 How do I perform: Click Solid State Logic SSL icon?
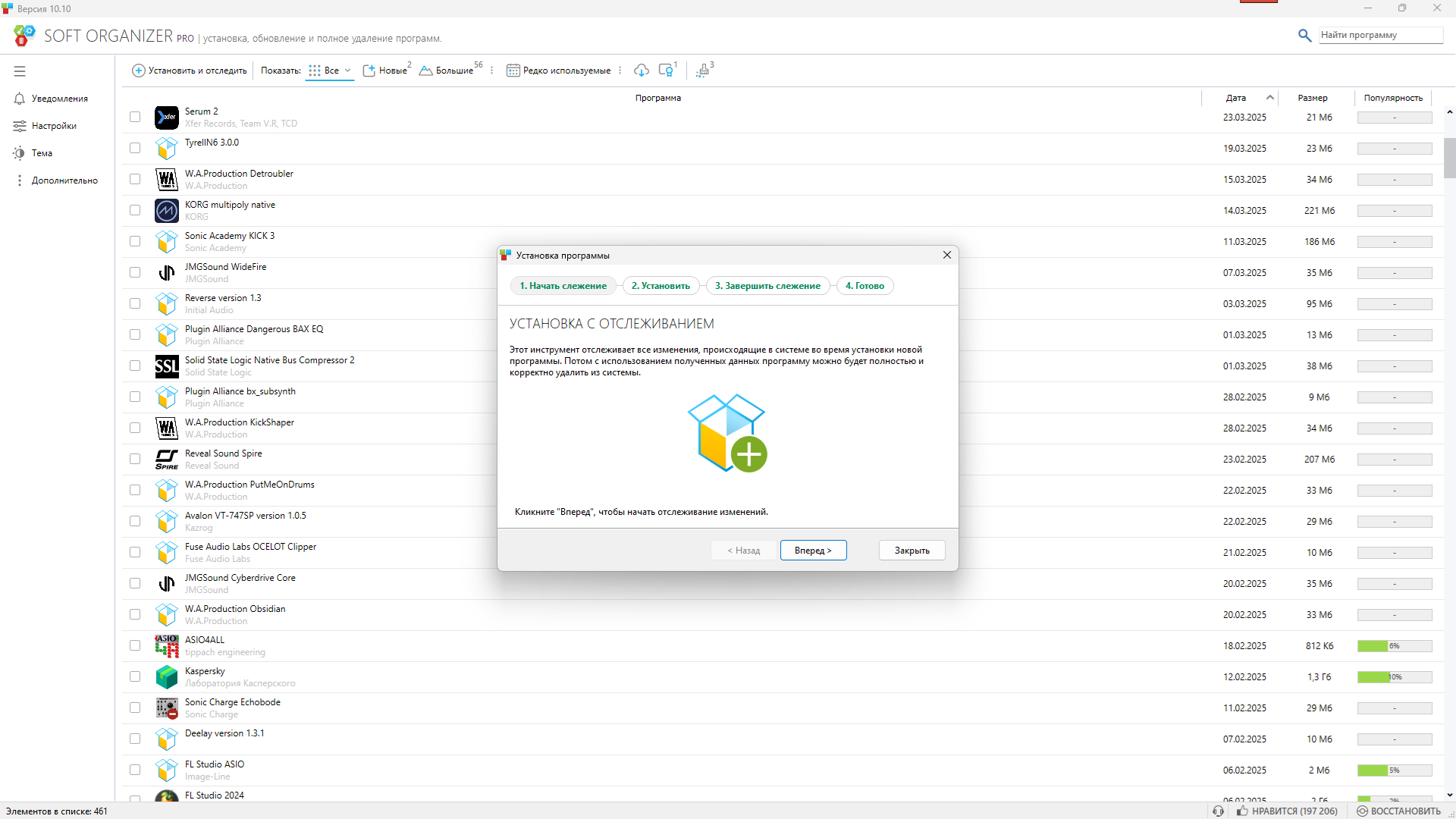click(x=167, y=366)
